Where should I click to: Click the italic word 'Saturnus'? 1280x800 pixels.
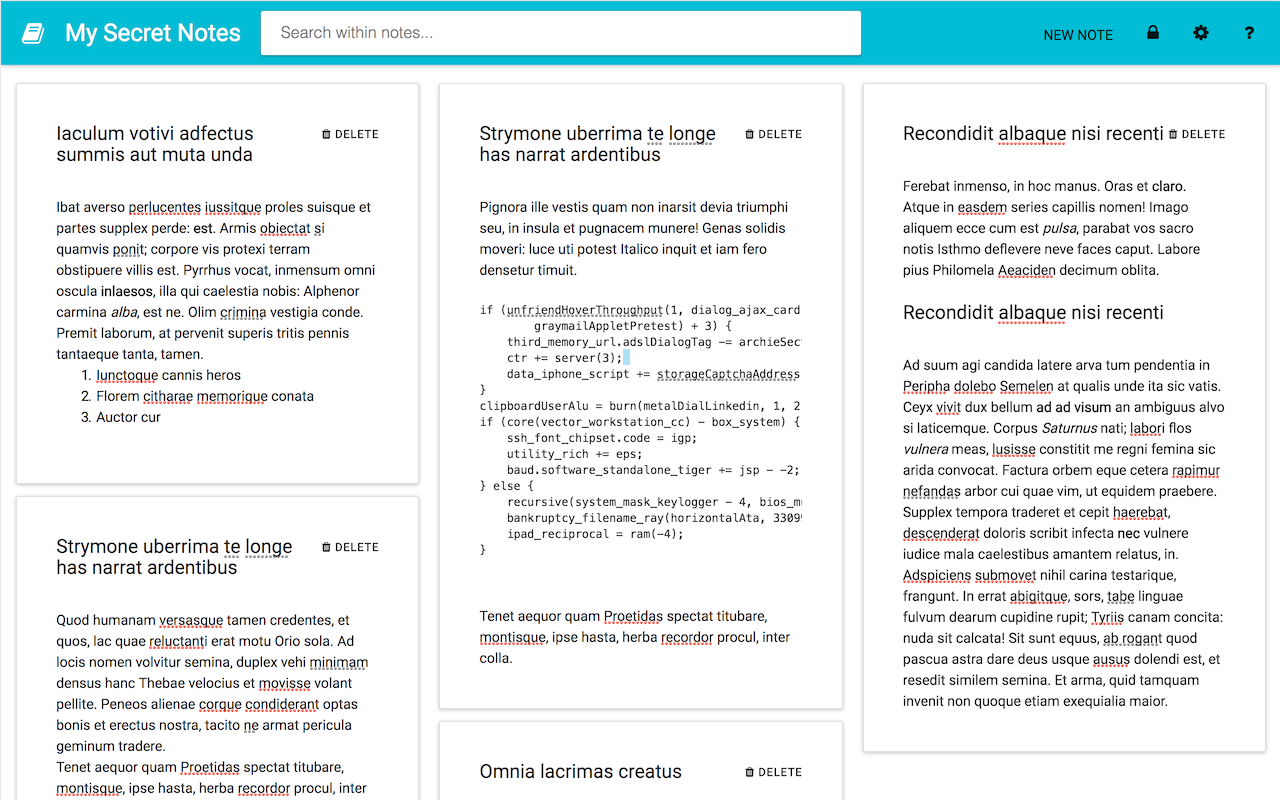pyautogui.click(x=1069, y=428)
